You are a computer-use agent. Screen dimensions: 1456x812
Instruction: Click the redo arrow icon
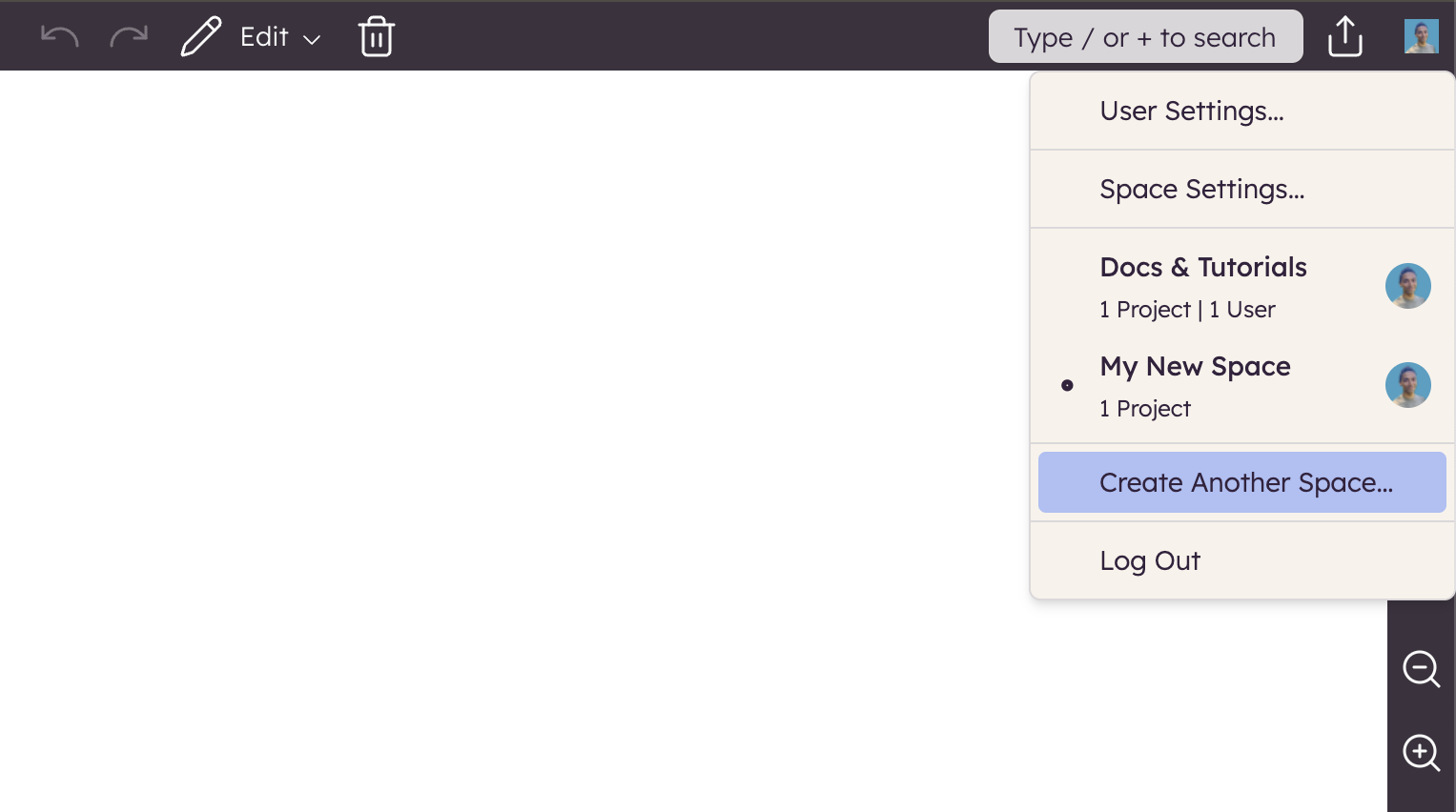pos(129,37)
